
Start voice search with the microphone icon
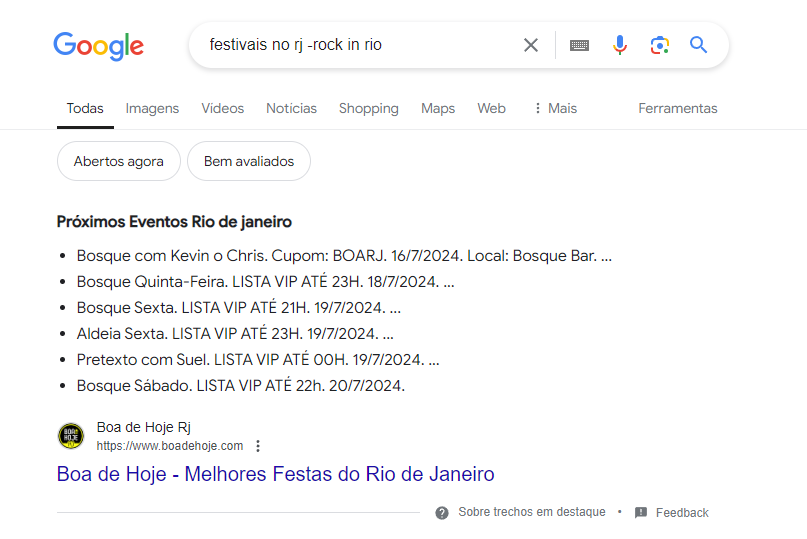620,45
